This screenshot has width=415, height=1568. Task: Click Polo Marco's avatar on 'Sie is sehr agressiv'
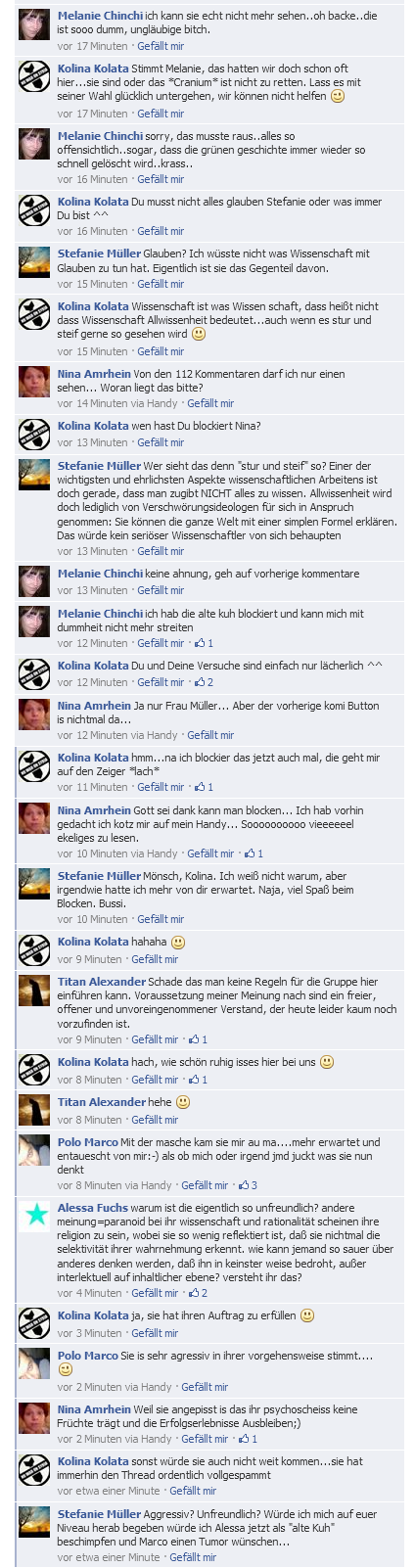pyautogui.click(x=34, y=1362)
